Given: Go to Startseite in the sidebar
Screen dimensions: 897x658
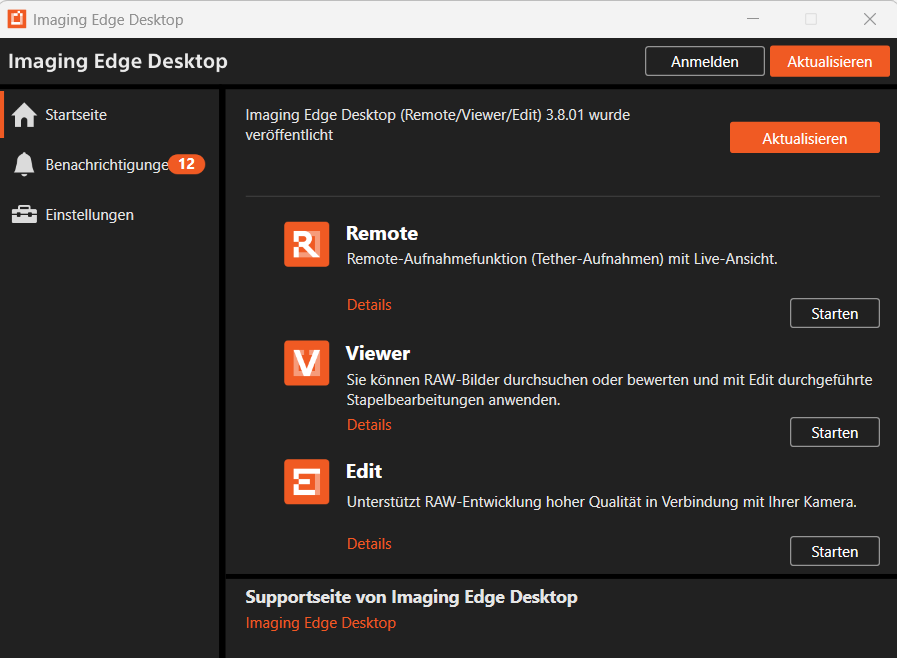Looking at the screenshot, I should click(x=110, y=114).
